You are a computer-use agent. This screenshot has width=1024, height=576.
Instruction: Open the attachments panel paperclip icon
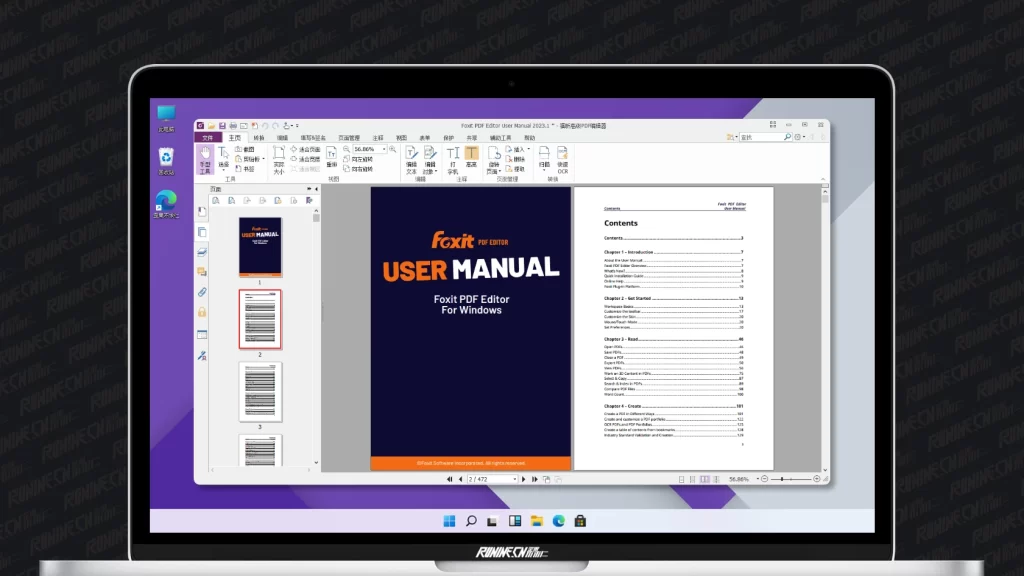[x=202, y=292]
